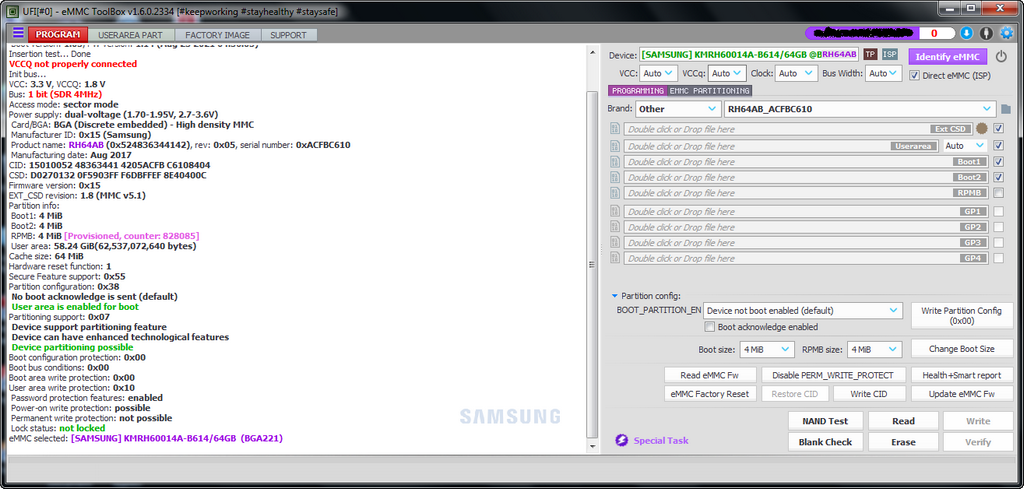Screen dimensions: 1024x489
Task: Click the Health+Smart report button
Action: pyautogui.click(x=961, y=375)
